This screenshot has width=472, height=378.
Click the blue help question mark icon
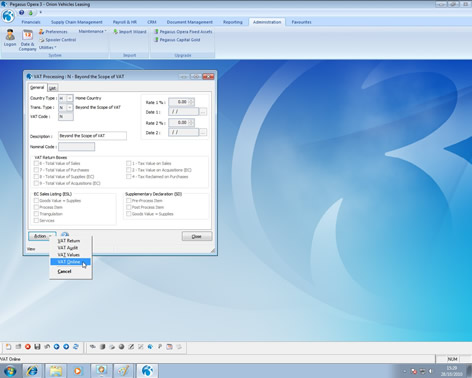[x=22, y=13]
